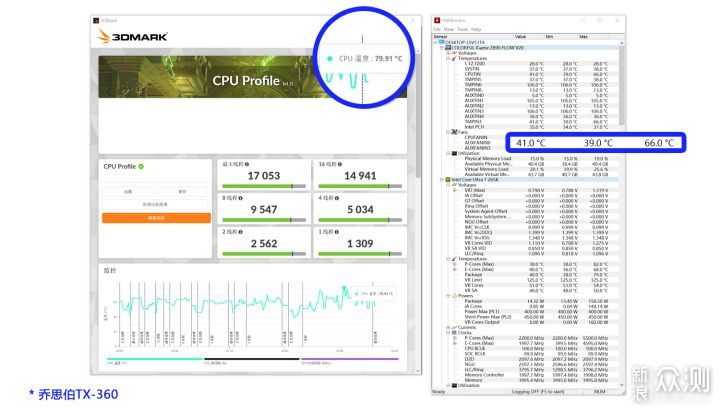
Task: Expand motherboard Voltages node
Action: 448,53
